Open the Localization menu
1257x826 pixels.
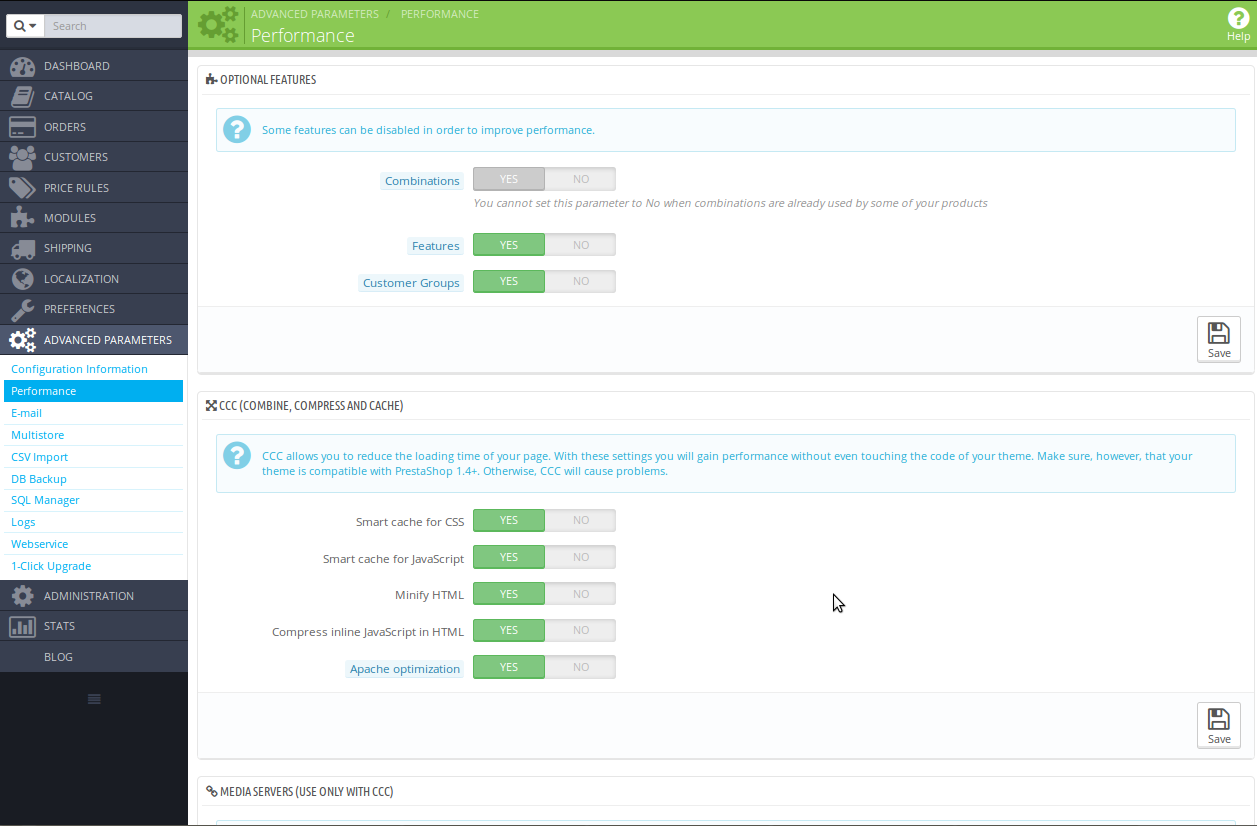(x=93, y=279)
